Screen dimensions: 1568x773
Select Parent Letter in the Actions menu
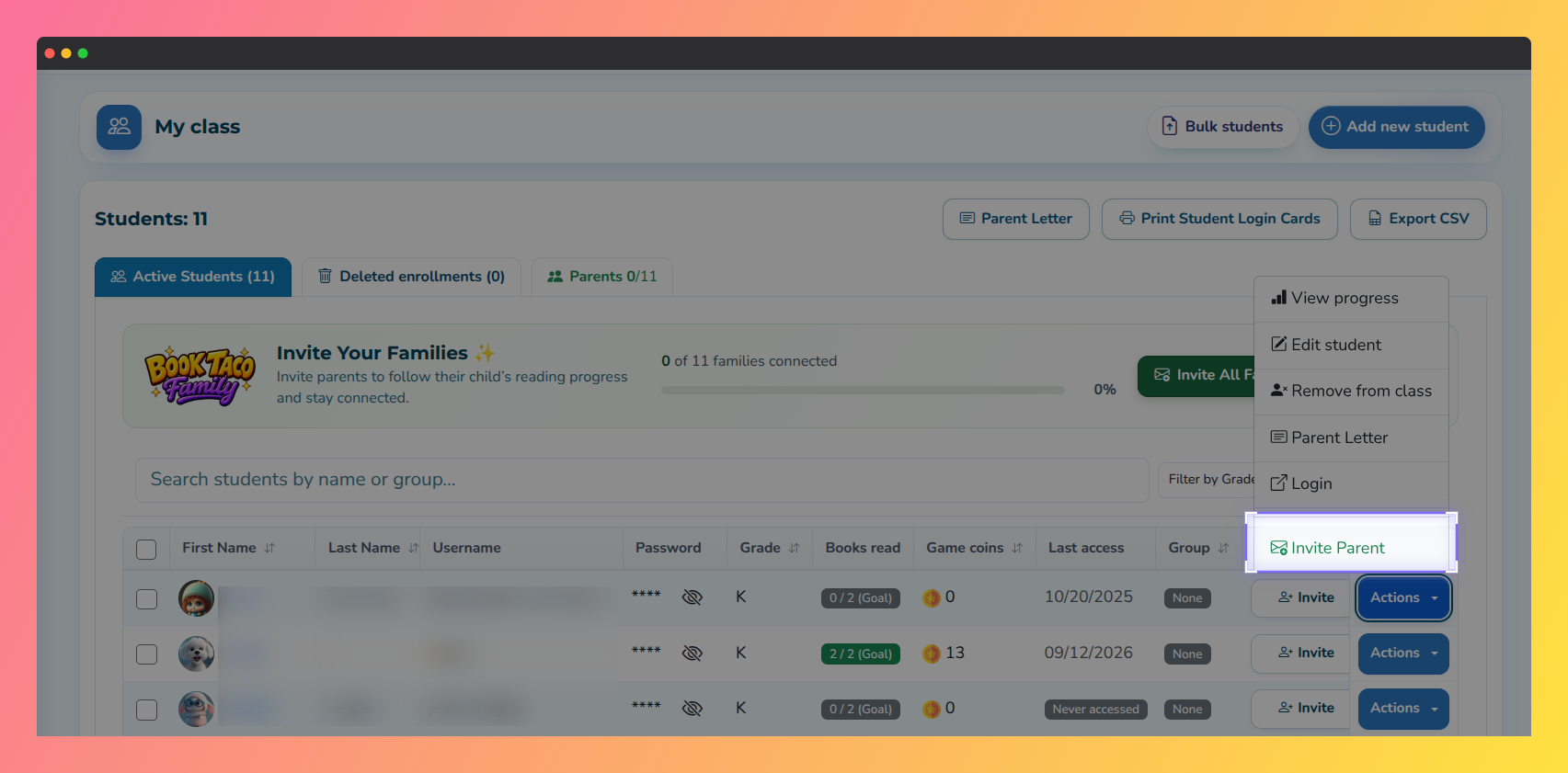click(1351, 438)
